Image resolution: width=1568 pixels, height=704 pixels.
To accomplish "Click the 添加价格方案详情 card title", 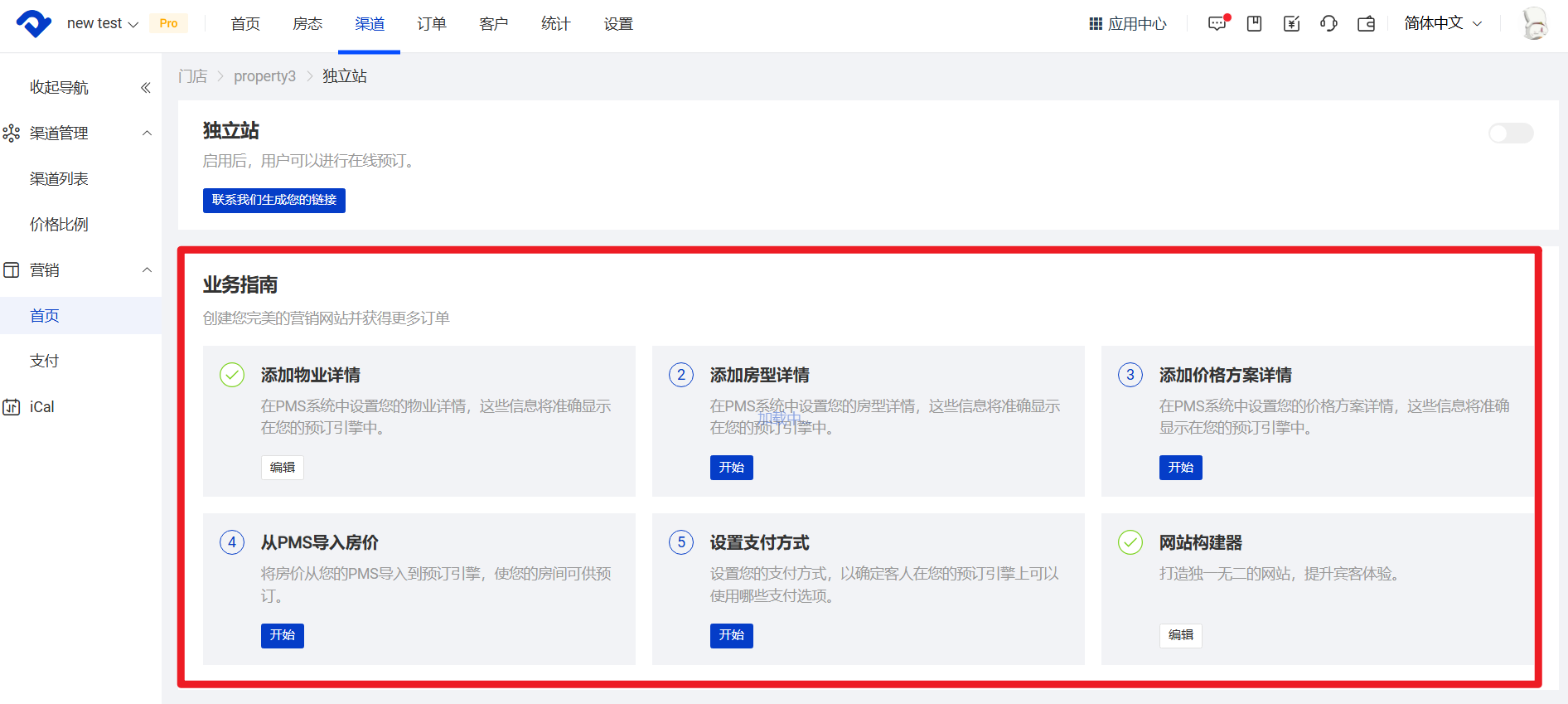I will (1226, 376).
